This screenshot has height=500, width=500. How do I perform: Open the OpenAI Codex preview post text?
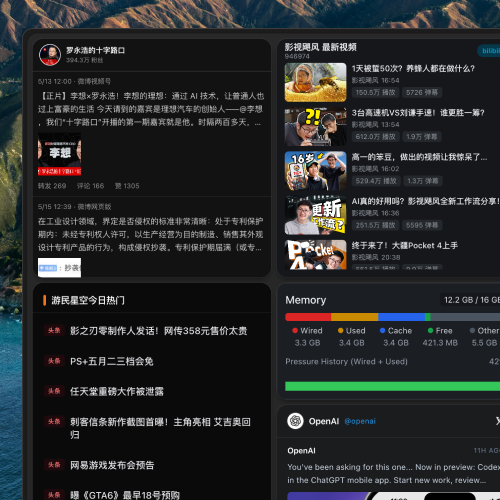click(x=394, y=473)
